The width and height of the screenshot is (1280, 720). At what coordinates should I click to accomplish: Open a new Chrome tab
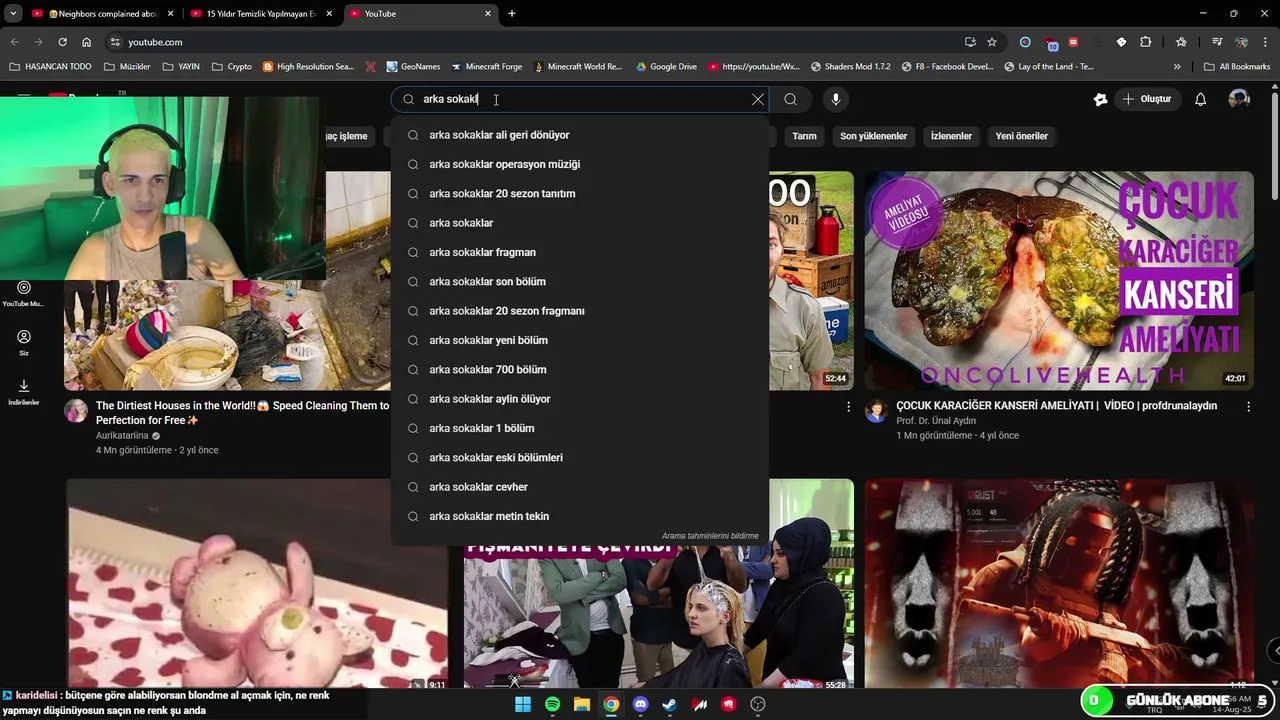512,14
